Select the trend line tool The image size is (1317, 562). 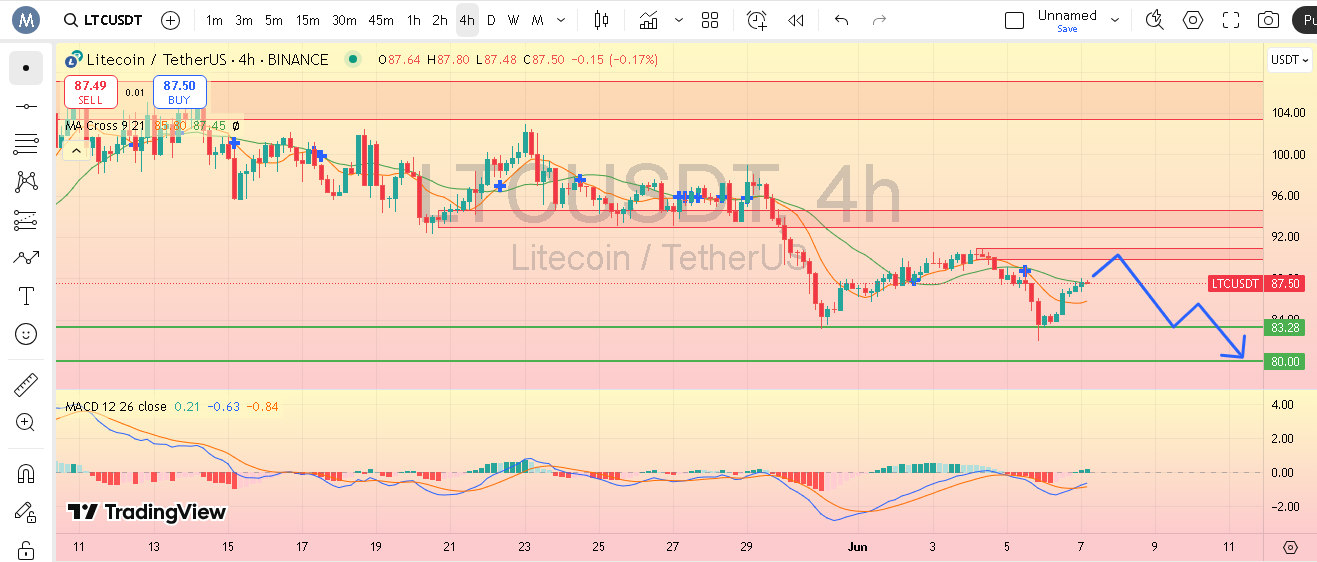click(x=26, y=106)
